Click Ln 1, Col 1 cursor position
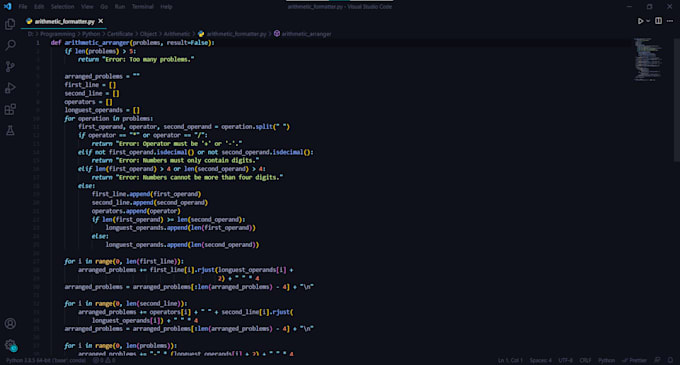680x365 pixels. [510, 360]
